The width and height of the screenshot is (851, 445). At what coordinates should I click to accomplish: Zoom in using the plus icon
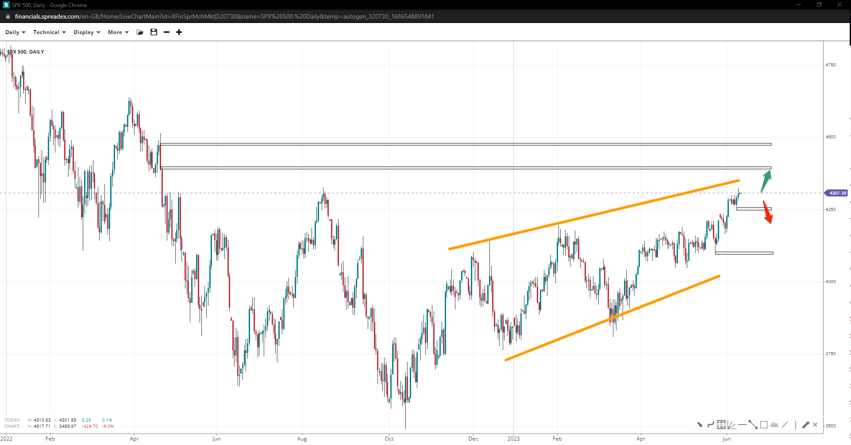point(179,32)
